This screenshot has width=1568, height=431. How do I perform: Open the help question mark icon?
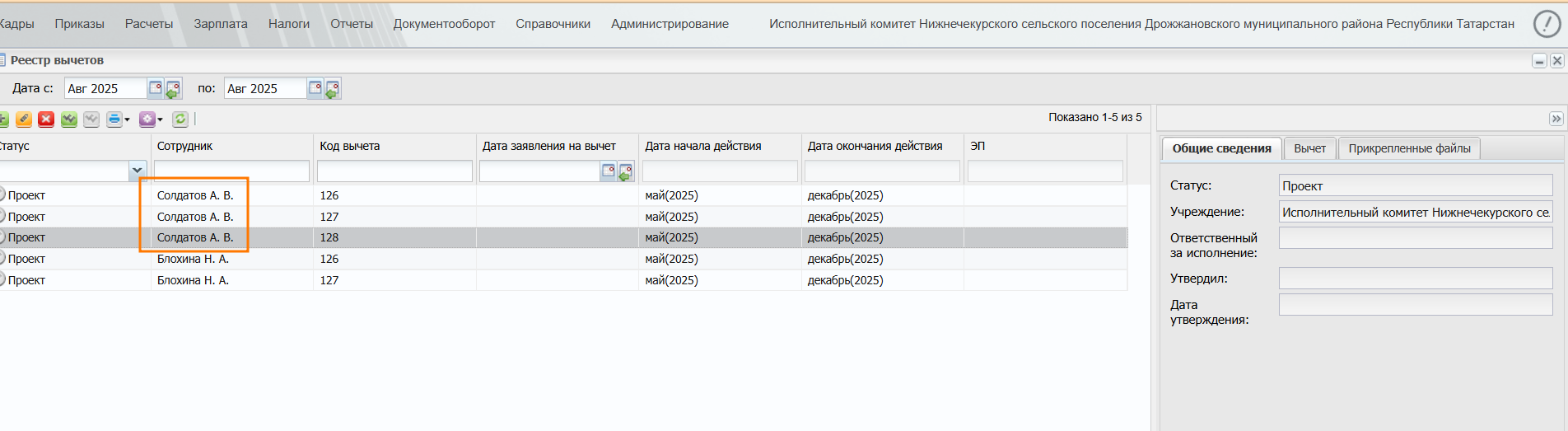tap(1547, 24)
